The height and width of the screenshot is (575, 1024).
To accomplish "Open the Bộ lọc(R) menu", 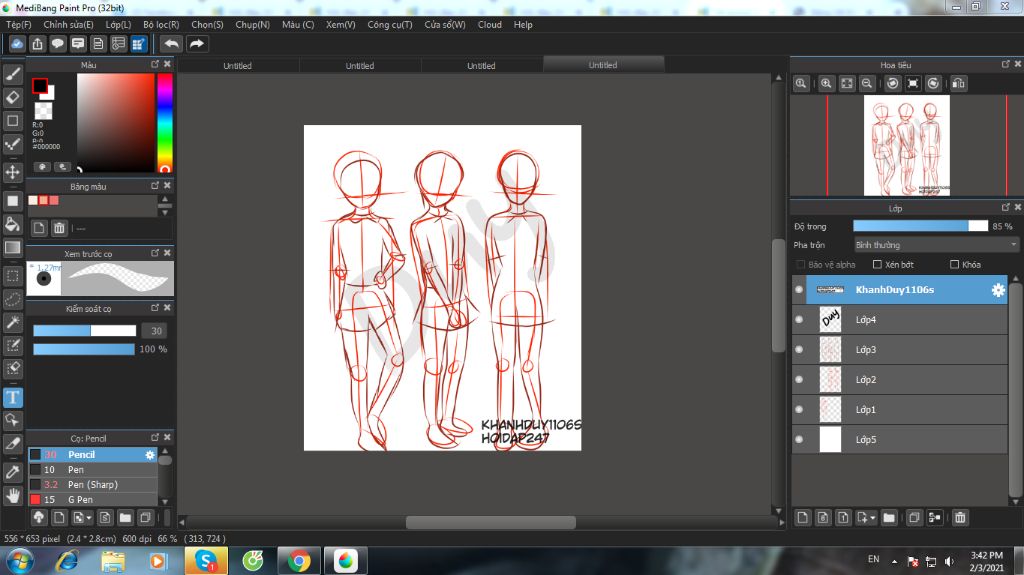I will [161, 24].
